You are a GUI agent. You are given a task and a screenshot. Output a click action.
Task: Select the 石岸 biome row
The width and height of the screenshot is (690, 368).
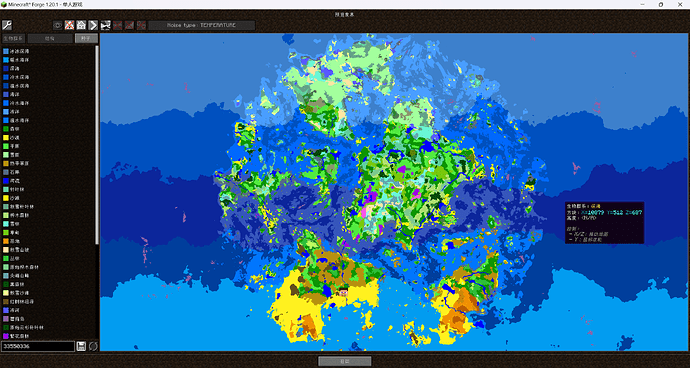[48, 172]
